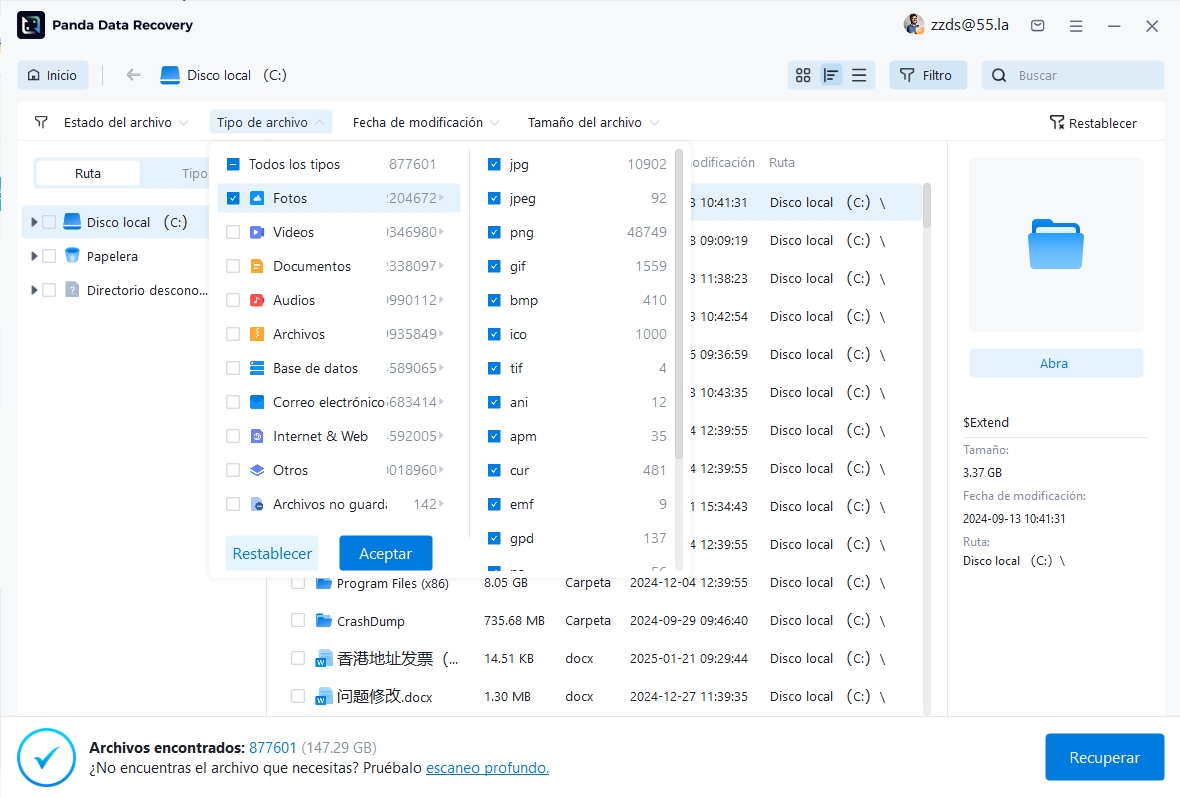Click the Inicio home button
The width and height of the screenshot is (1180, 798).
[x=52, y=75]
